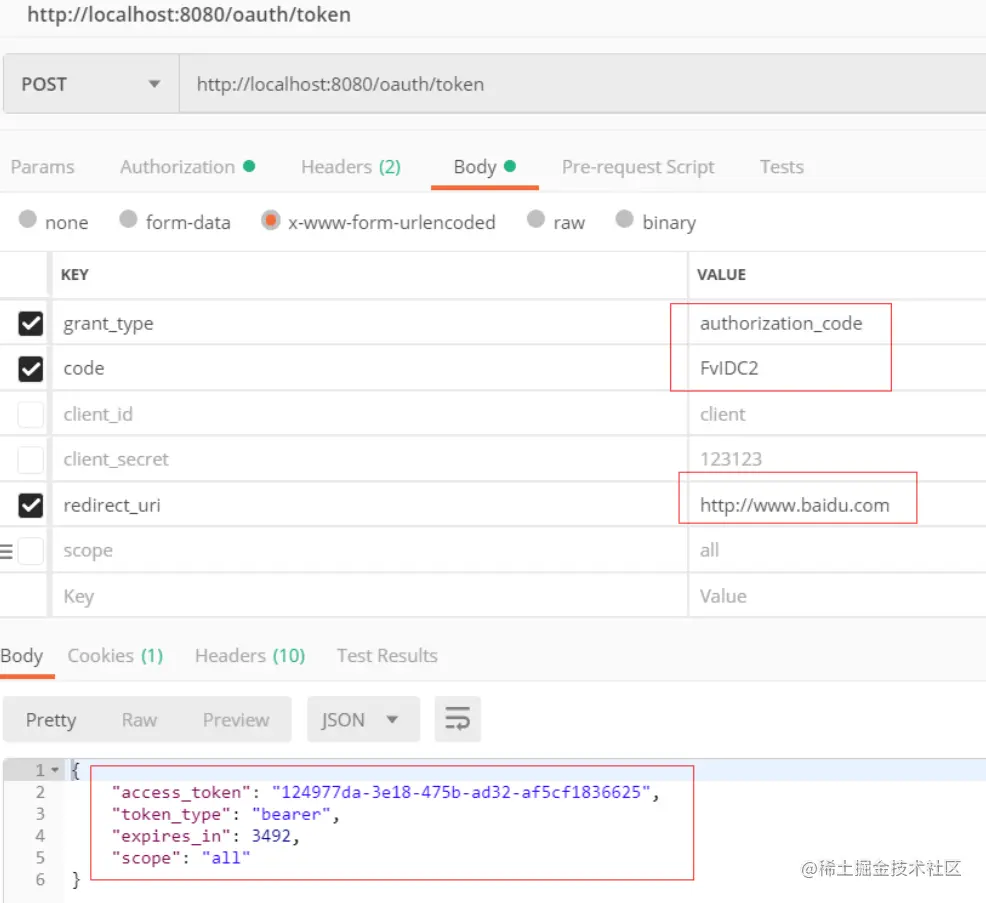Grab the scope row drag handle icon
The image size is (986, 903).
(6, 551)
